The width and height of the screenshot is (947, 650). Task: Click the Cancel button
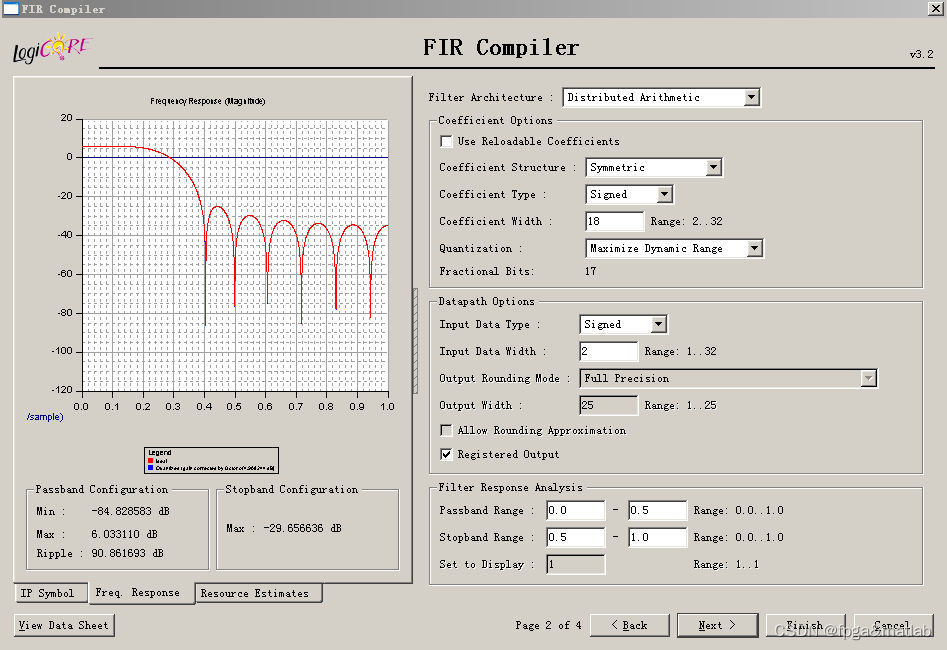(894, 625)
